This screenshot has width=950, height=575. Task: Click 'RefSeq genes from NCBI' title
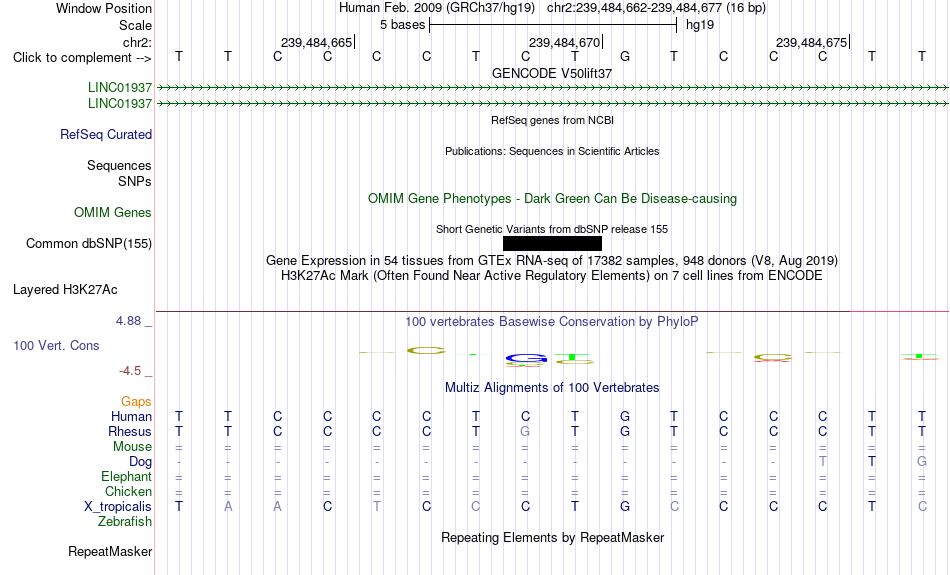point(553,121)
